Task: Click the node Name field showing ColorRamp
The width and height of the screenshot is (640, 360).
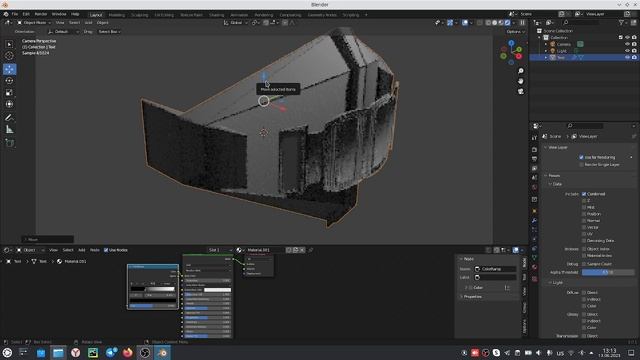Action: click(495, 269)
